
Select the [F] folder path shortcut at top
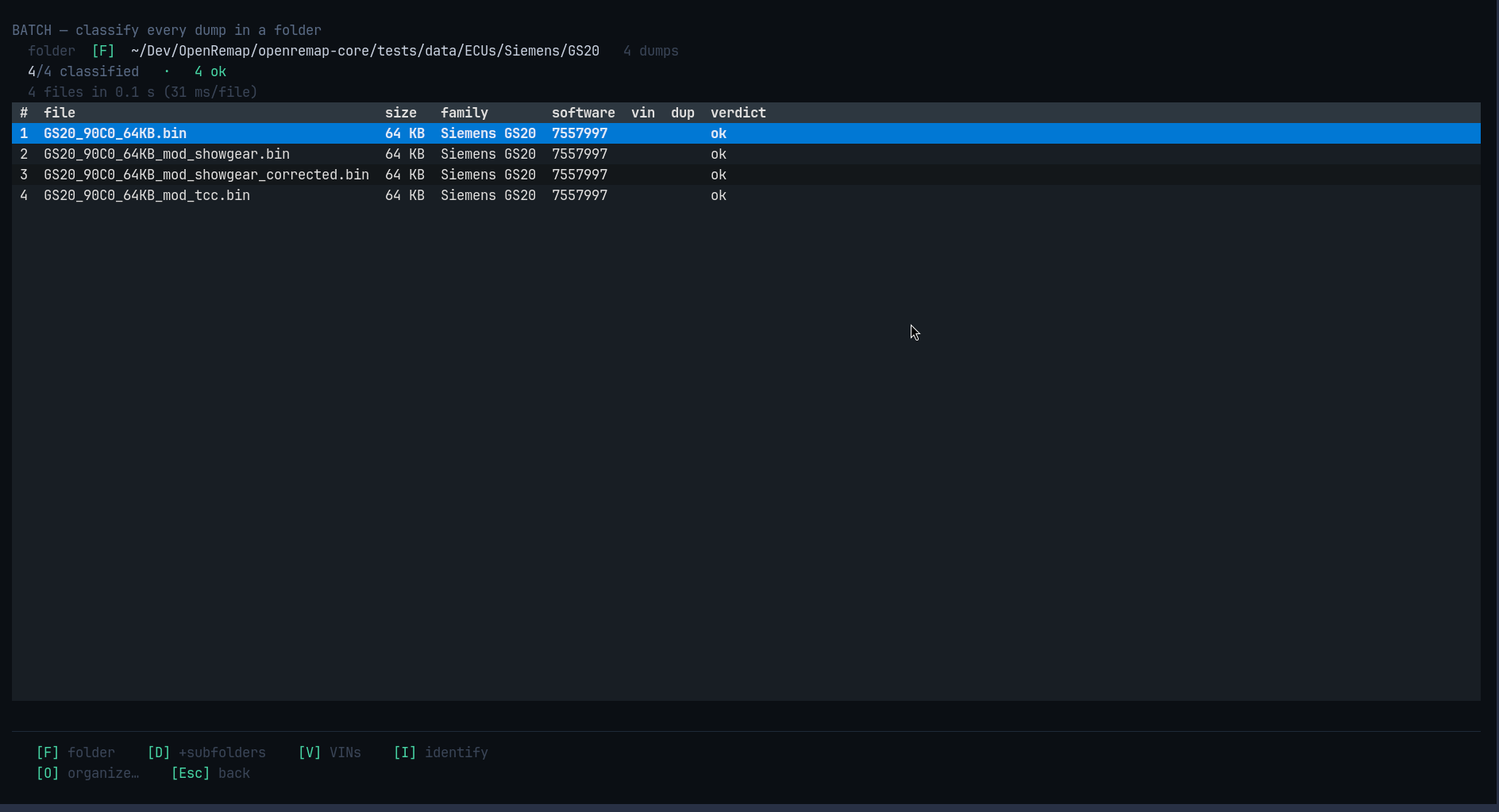103,51
